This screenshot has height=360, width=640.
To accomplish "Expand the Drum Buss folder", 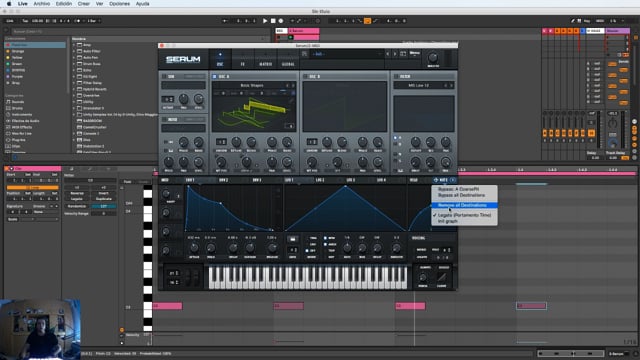I will coord(74,64).
